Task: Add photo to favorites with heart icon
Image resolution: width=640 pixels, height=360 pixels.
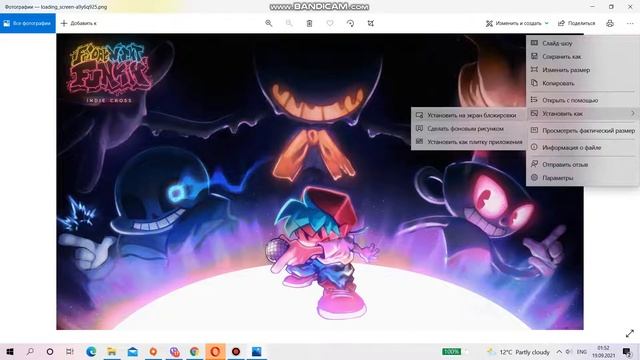Action: pos(330,23)
